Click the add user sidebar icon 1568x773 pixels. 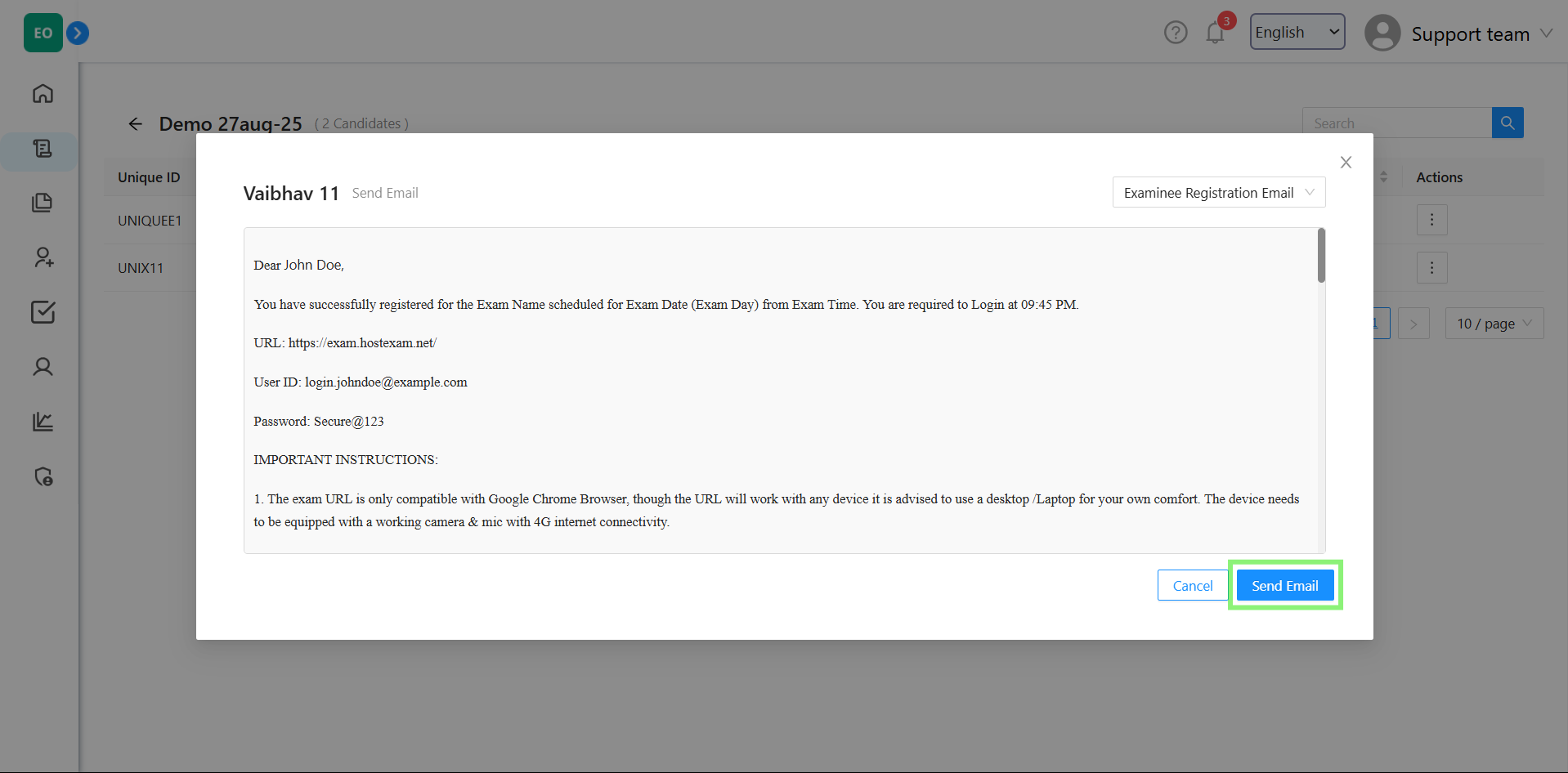point(43,257)
